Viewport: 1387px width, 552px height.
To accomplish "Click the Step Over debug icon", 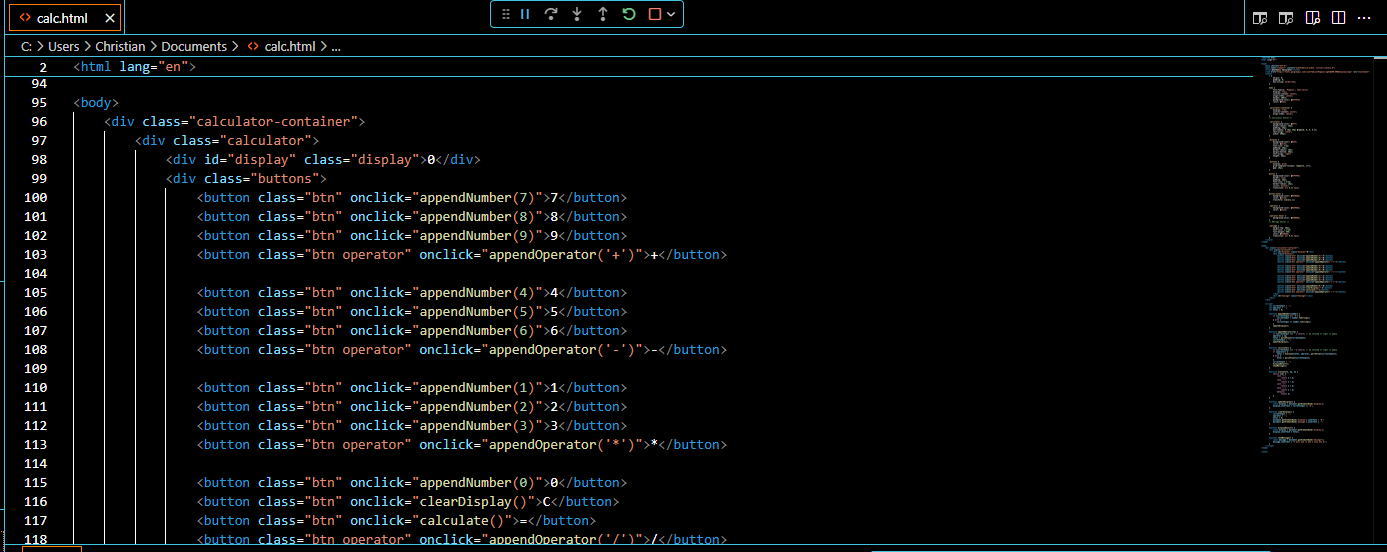I will (551, 14).
